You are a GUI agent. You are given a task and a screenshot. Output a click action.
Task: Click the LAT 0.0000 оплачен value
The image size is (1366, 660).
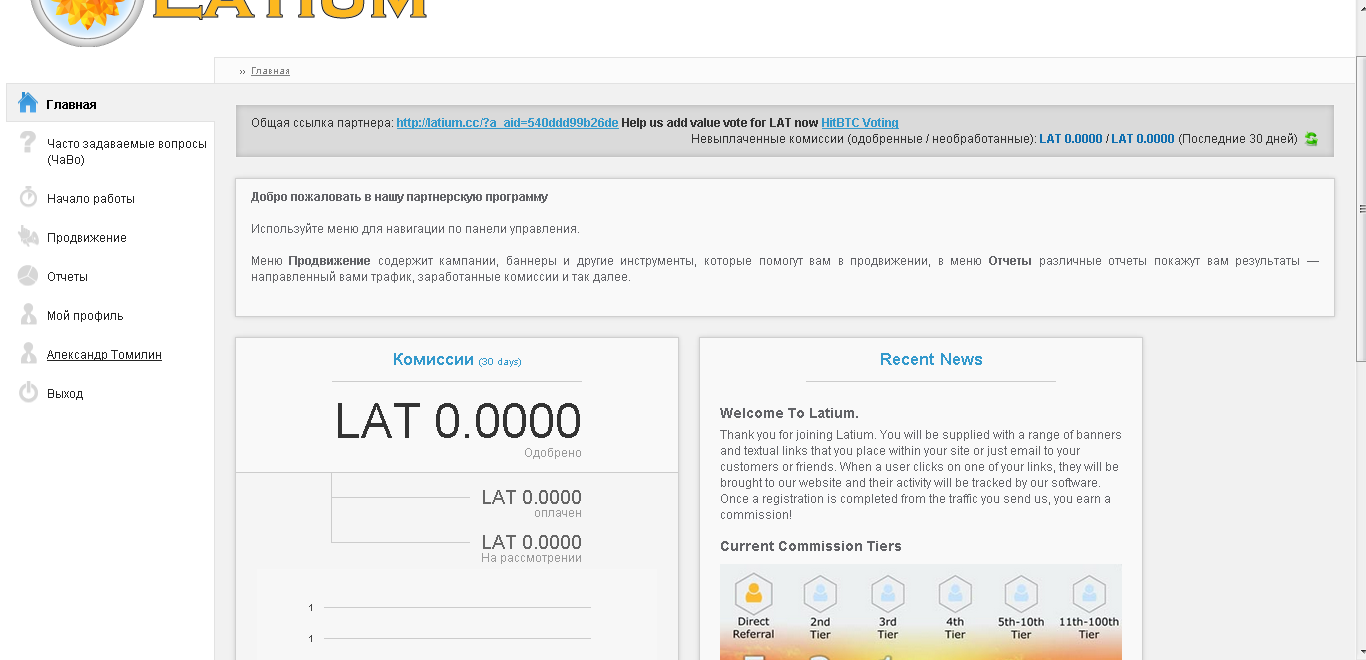coord(531,497)
